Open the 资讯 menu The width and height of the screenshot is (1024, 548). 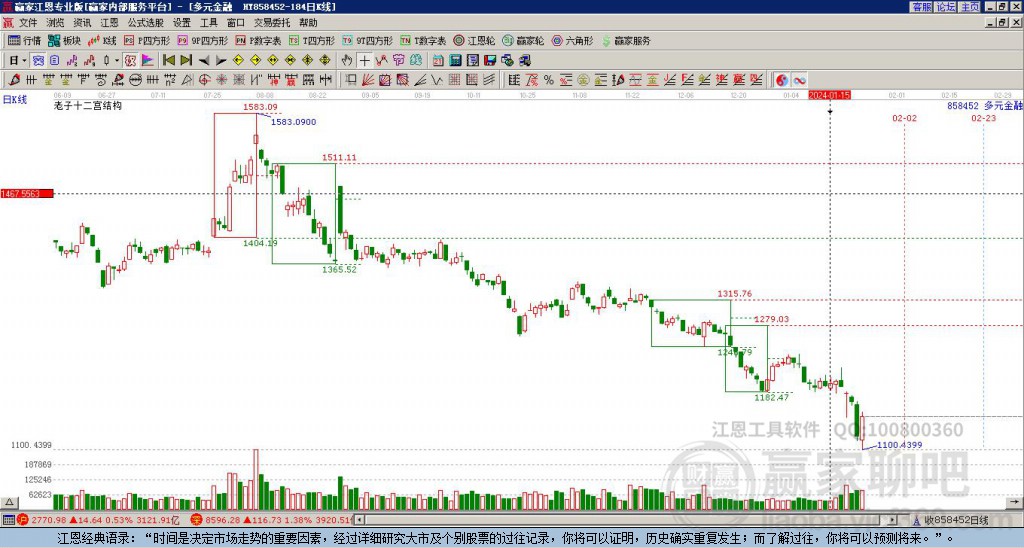coord(82,23)
